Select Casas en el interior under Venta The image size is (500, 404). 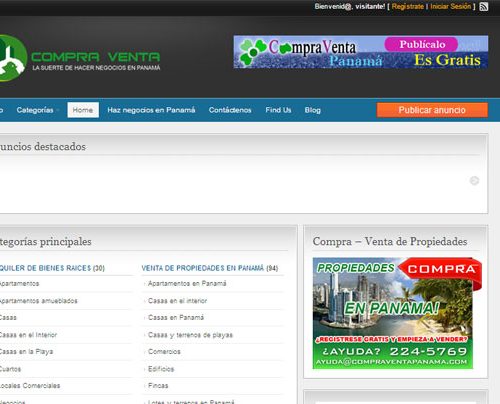point(177,301)
